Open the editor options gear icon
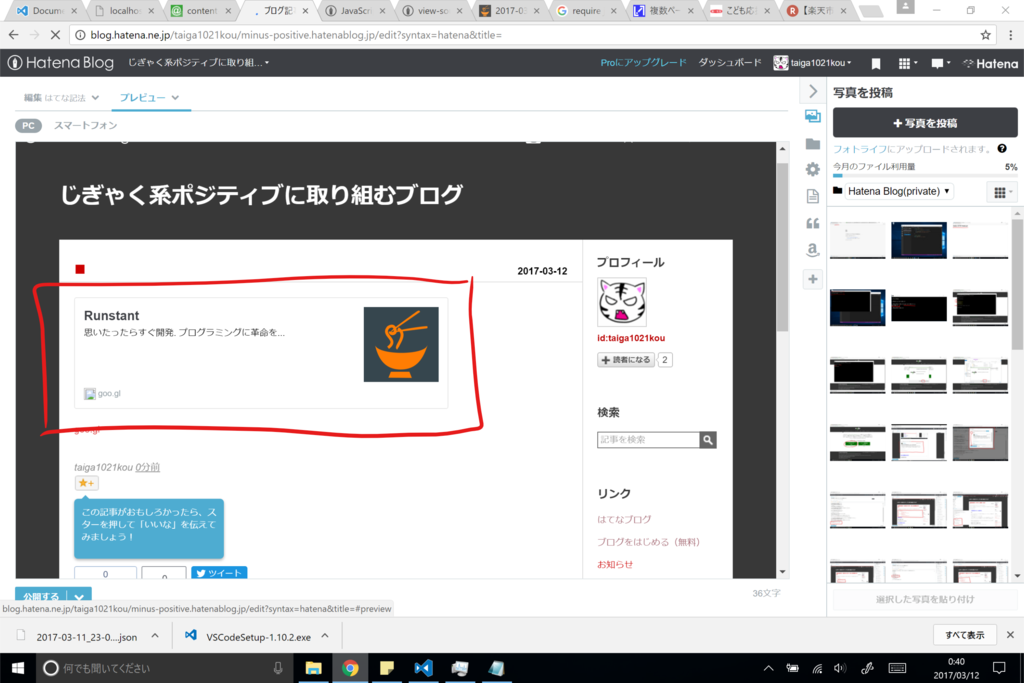The width and height of the screenshot is (1024, 683). (812, 170)
